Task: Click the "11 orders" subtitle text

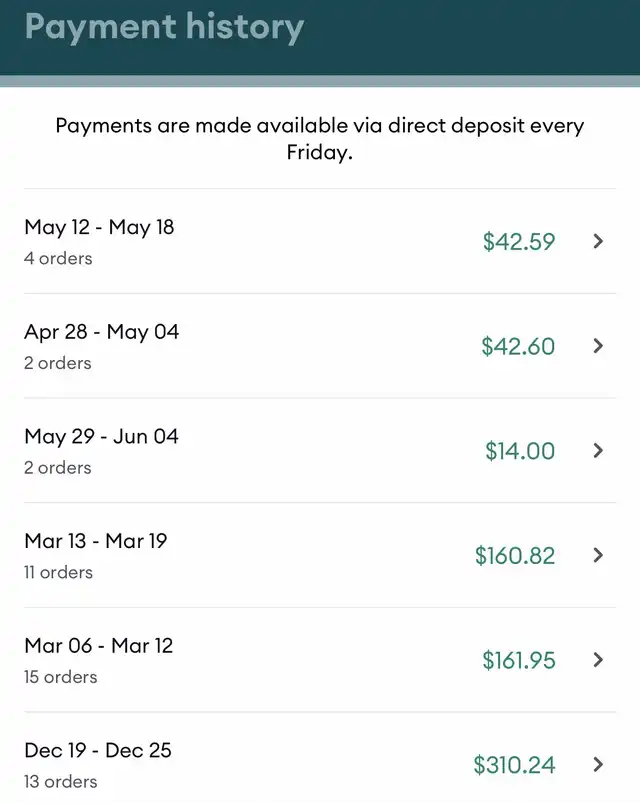Action: (58, 572)
